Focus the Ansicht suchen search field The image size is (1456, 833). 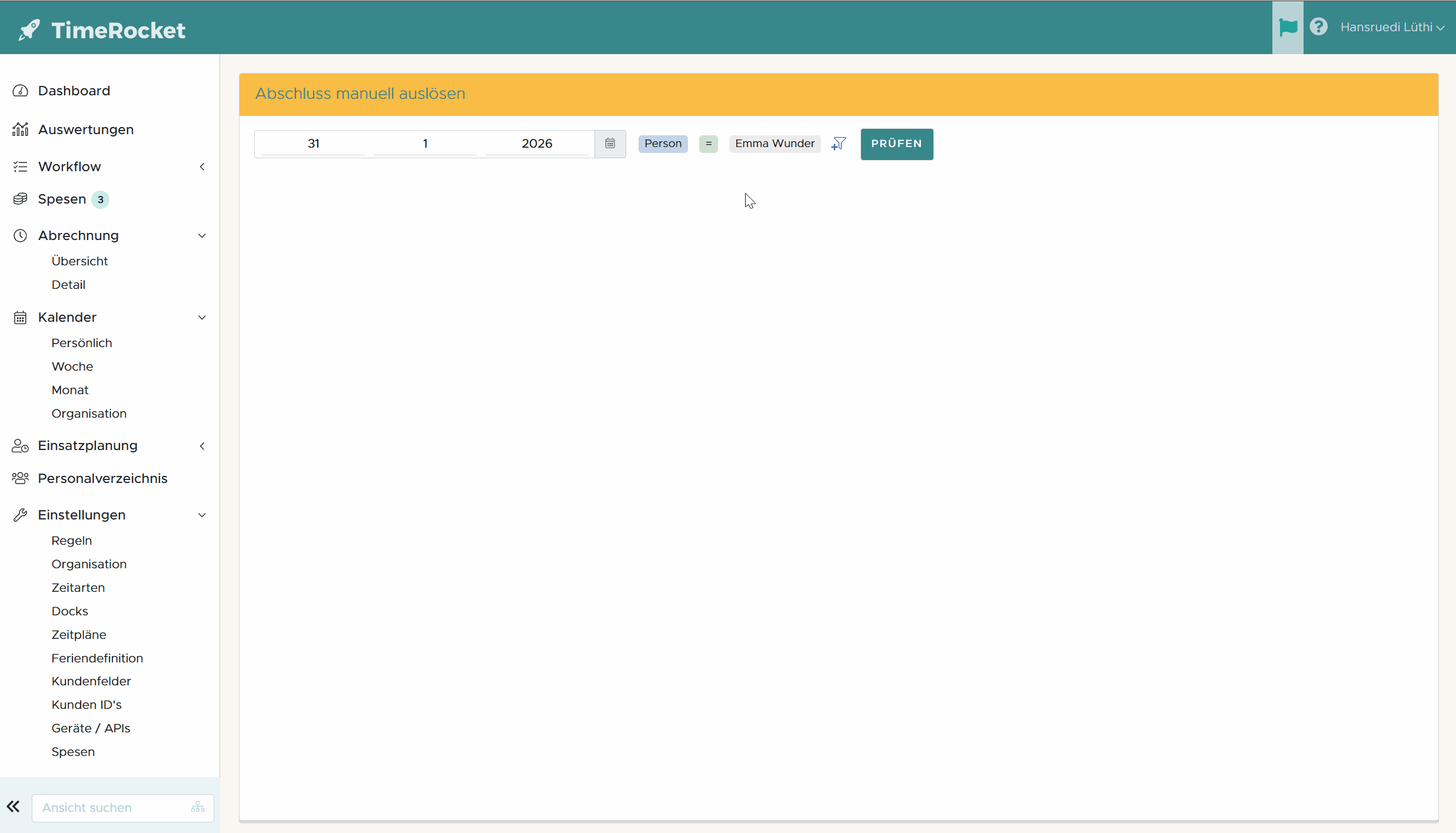(x=112, y=807)
